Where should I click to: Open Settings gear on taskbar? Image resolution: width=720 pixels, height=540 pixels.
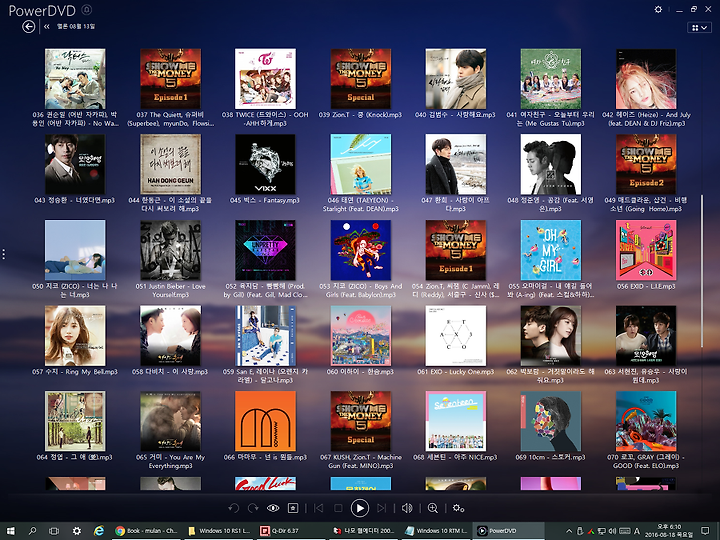[x=76, y=531]
